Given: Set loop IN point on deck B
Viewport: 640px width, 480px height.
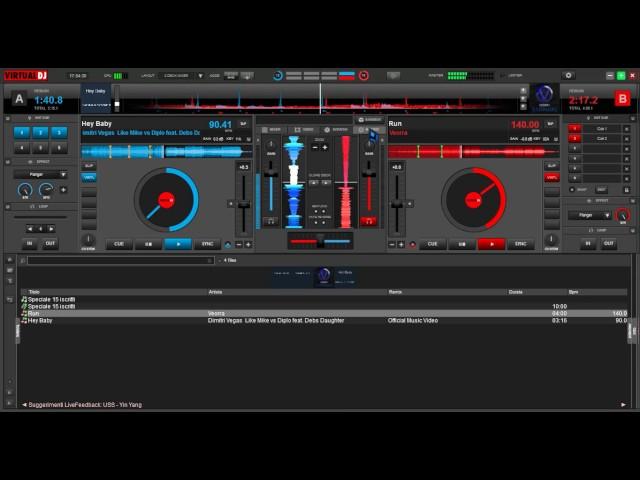Looking at the screenshot, I should [x=588, y=244].
